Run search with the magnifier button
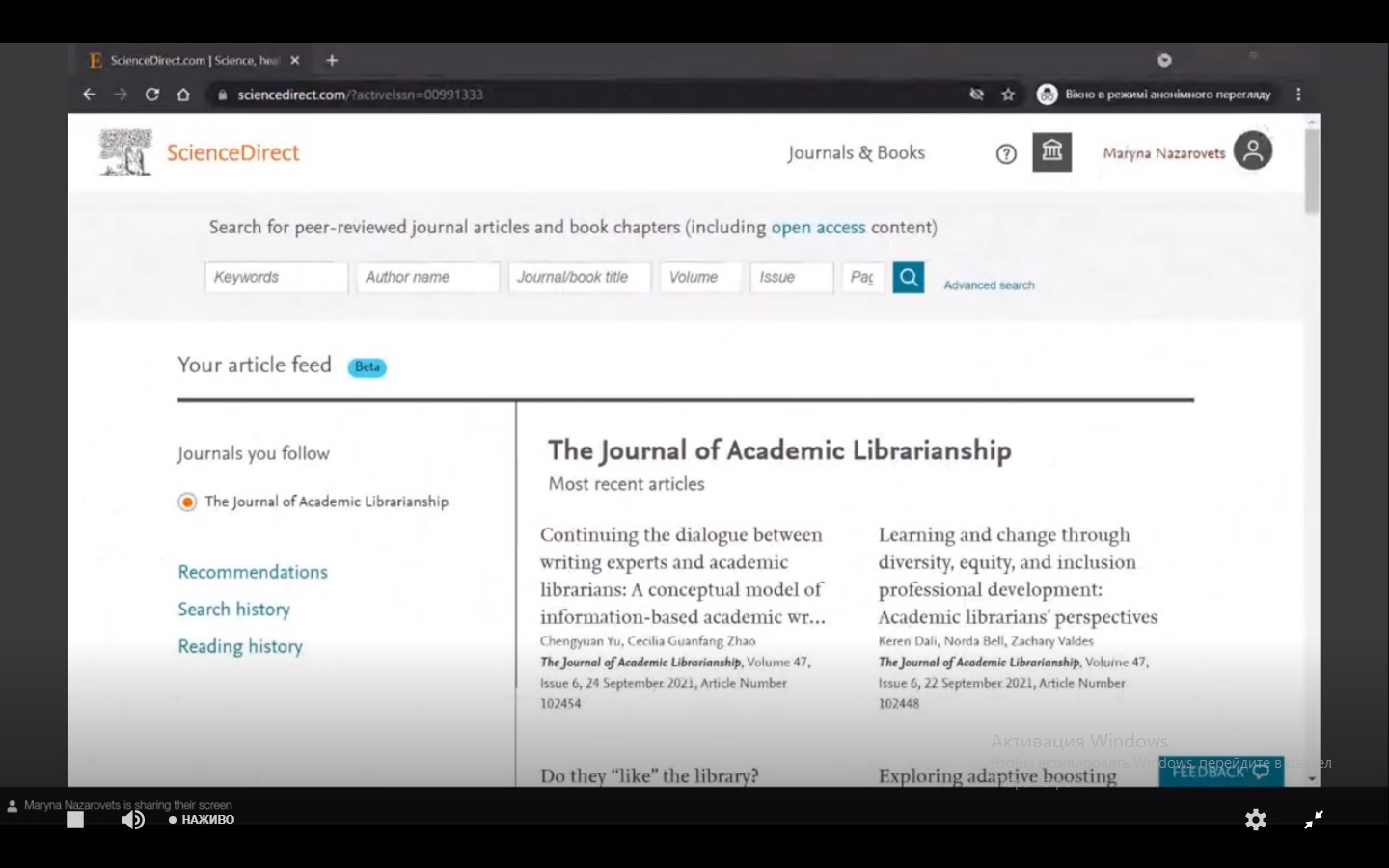This screenshot has width=1389, height=868. pos(909,278)
